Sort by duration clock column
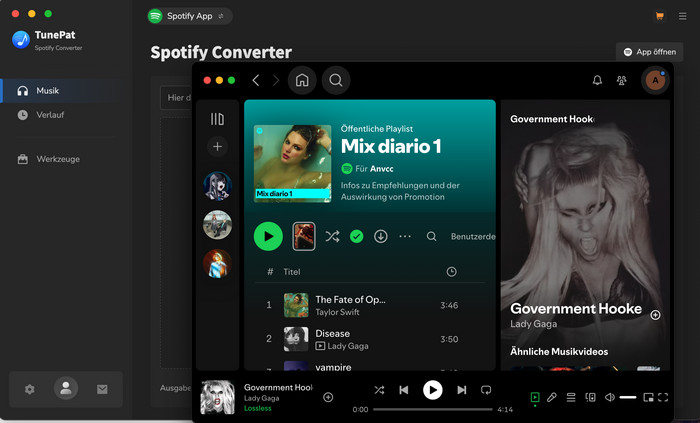 pyautogui.click(x=451, y=272)
